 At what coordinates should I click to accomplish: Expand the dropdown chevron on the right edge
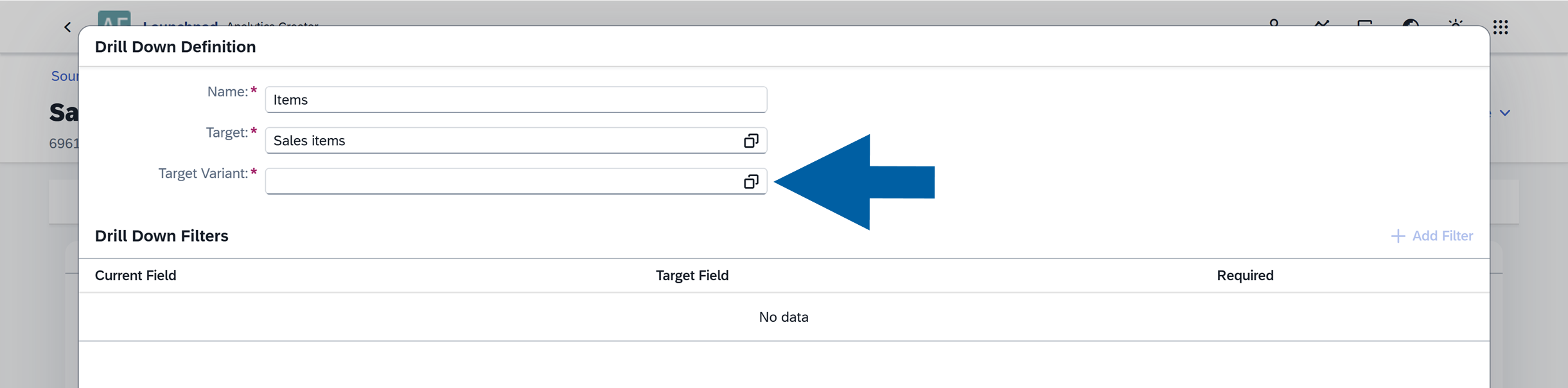1506,112
